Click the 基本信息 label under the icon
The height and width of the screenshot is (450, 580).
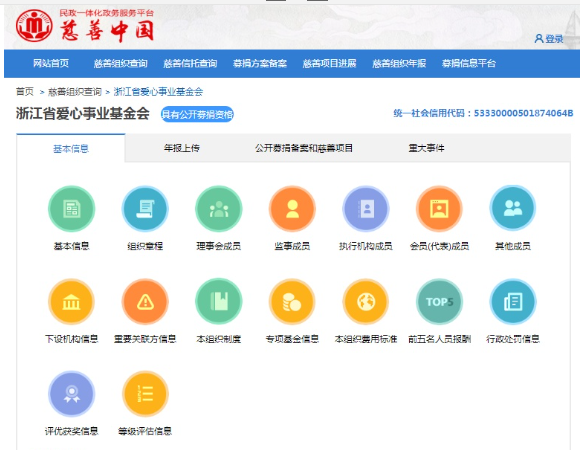[x=71, y=246]
